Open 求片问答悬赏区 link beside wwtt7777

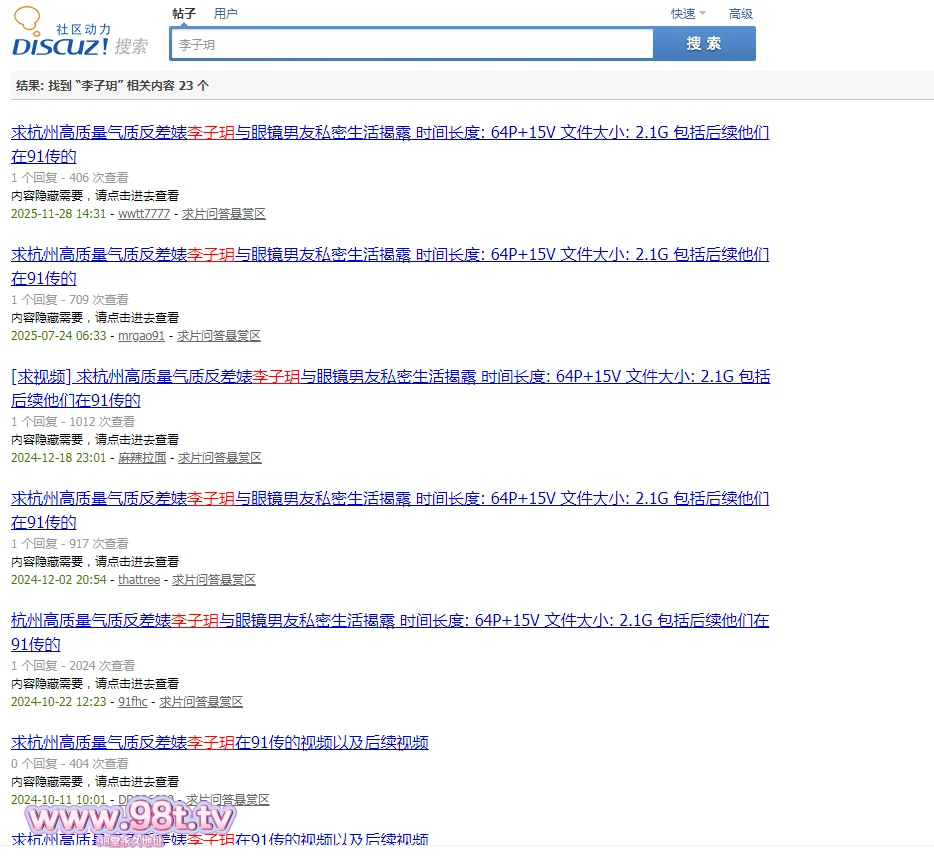click(x=224, y=214)
